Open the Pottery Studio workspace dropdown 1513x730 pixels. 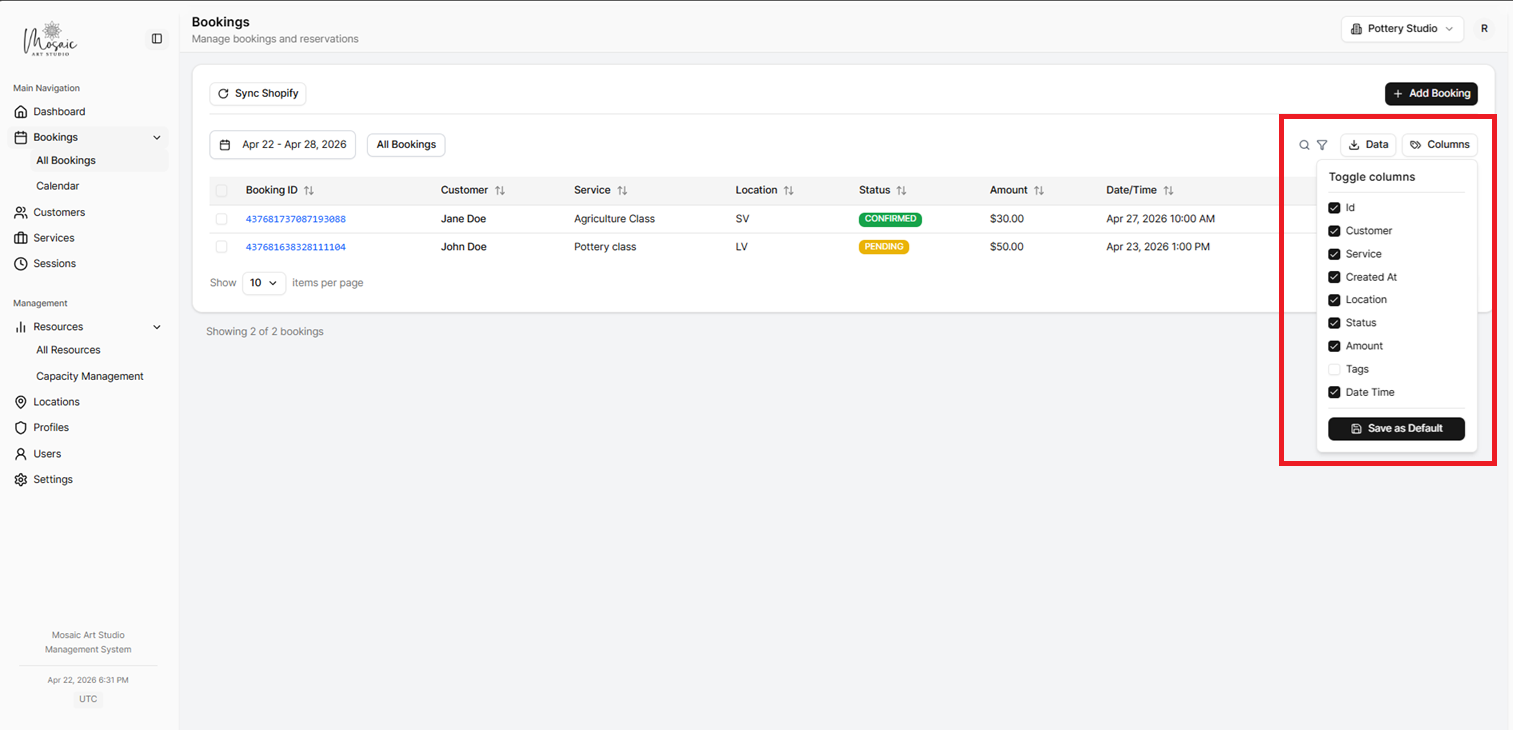pos(1402,29)
